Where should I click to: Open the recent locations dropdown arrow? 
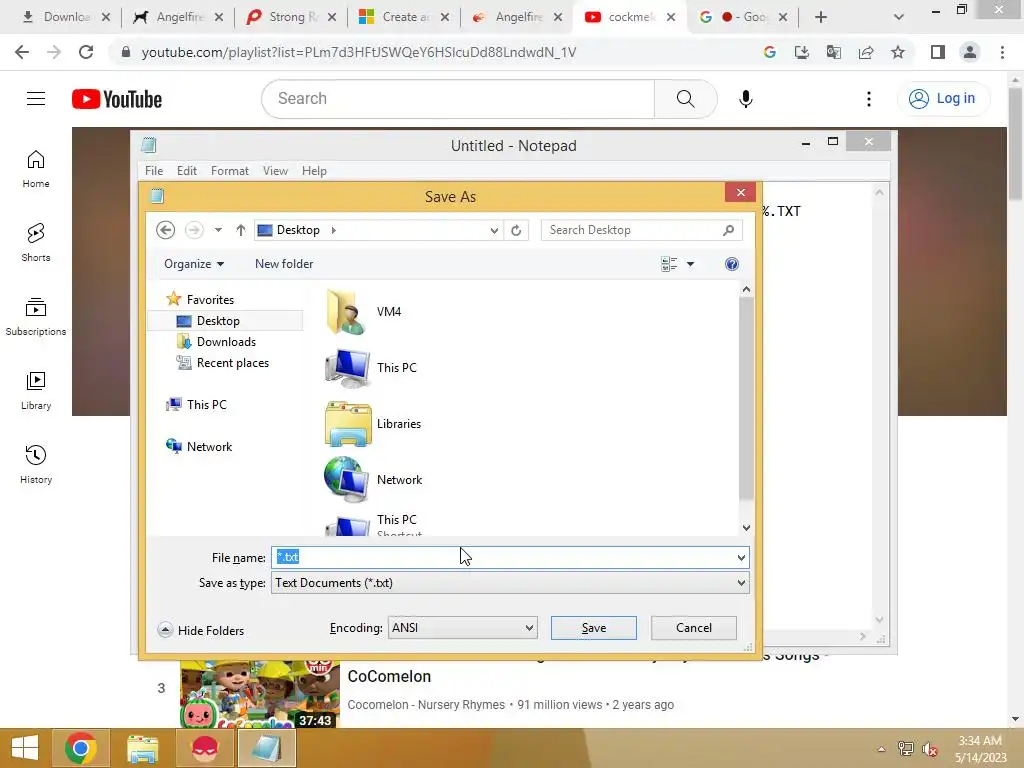coord(218,230)
